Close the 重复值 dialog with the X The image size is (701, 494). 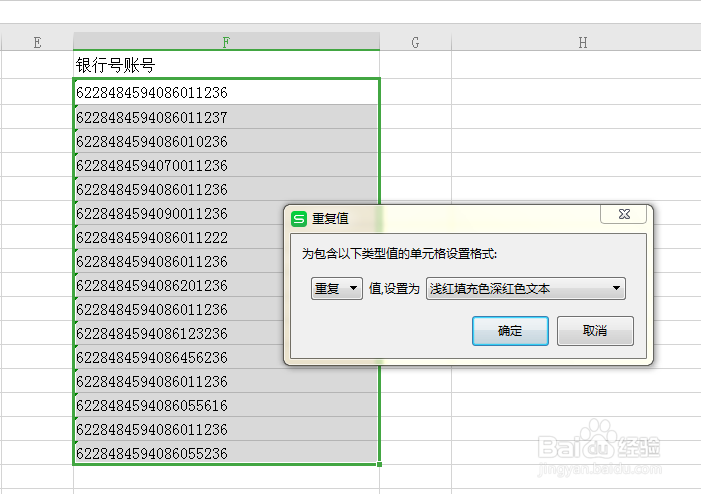click(x=624, y=214)
